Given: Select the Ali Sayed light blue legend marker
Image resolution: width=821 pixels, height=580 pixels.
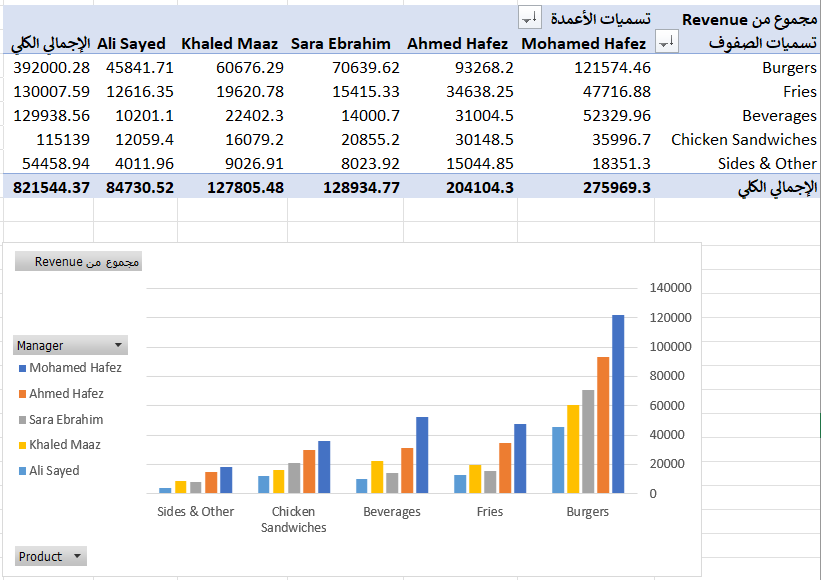Looking at the screenshot, I should (x=22, y=471).
